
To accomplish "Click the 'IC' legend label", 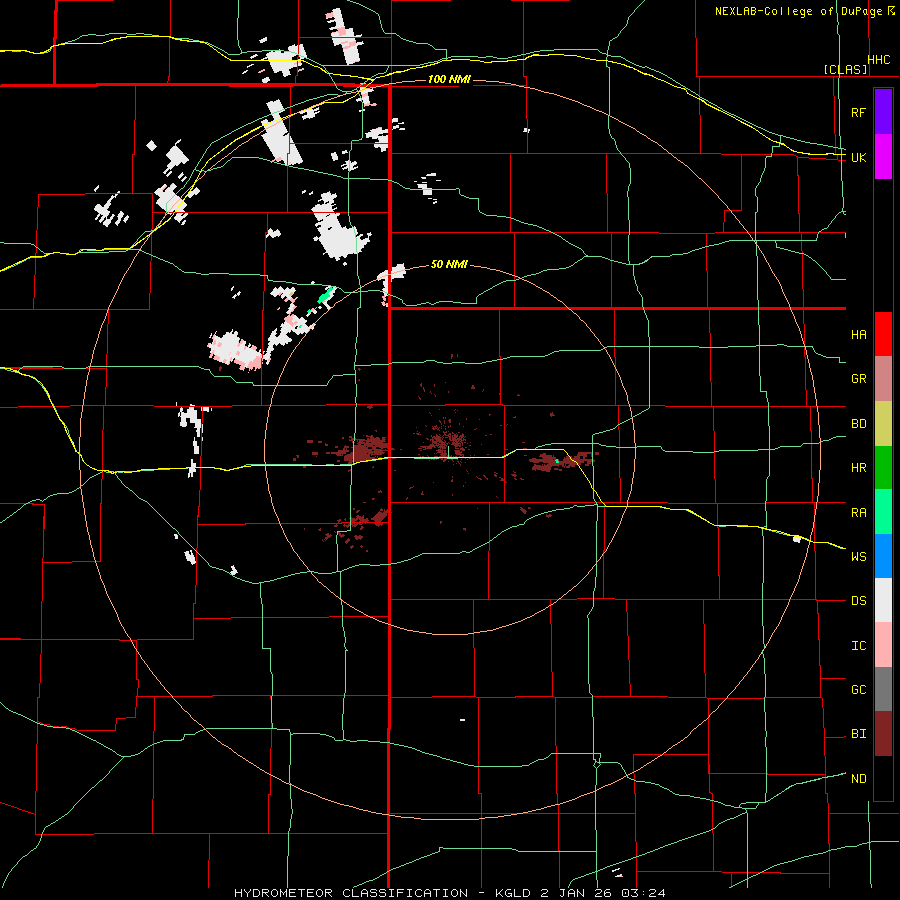I will pyautogui.click(x=858, y=646).
